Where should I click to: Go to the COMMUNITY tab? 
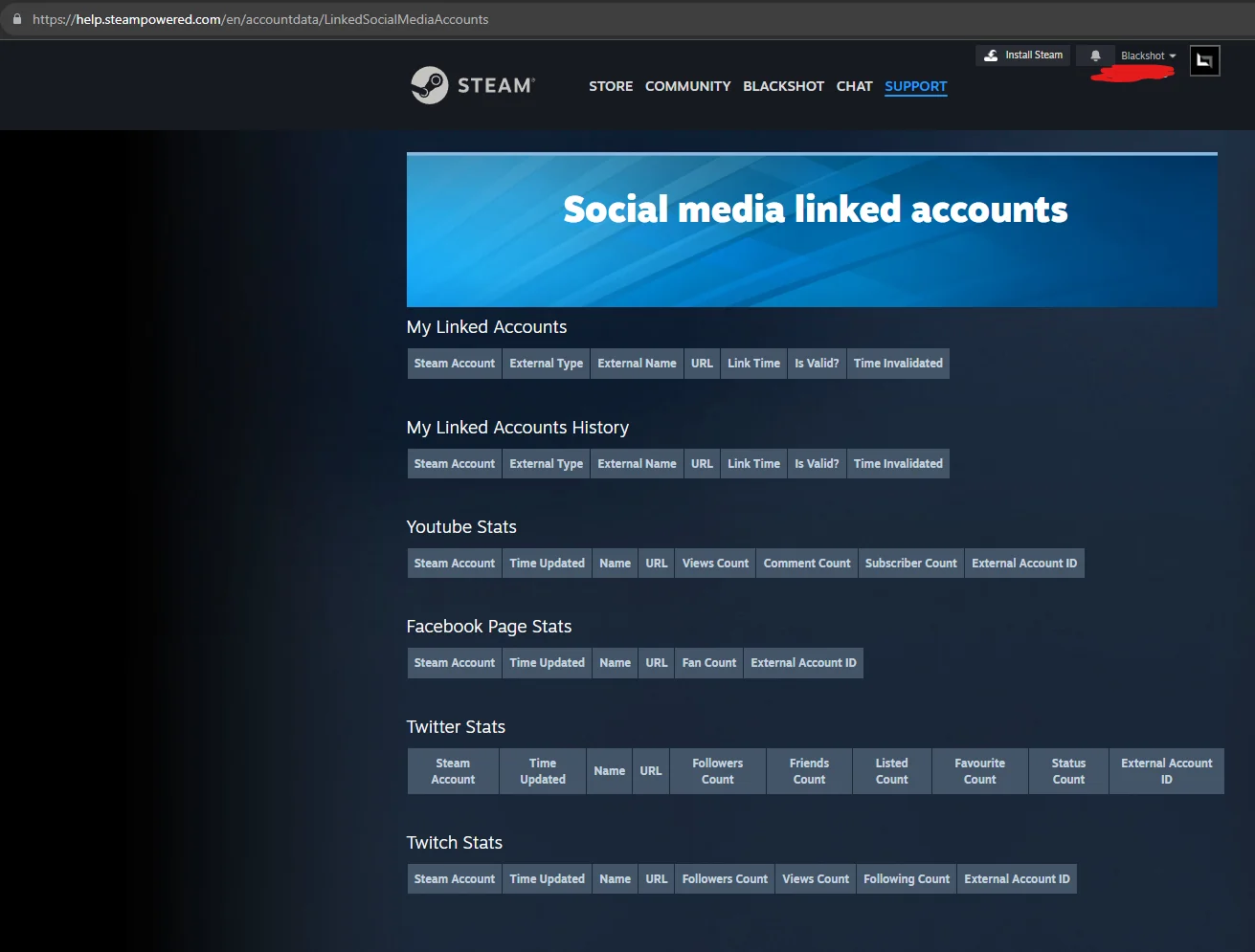coord(687,86)
